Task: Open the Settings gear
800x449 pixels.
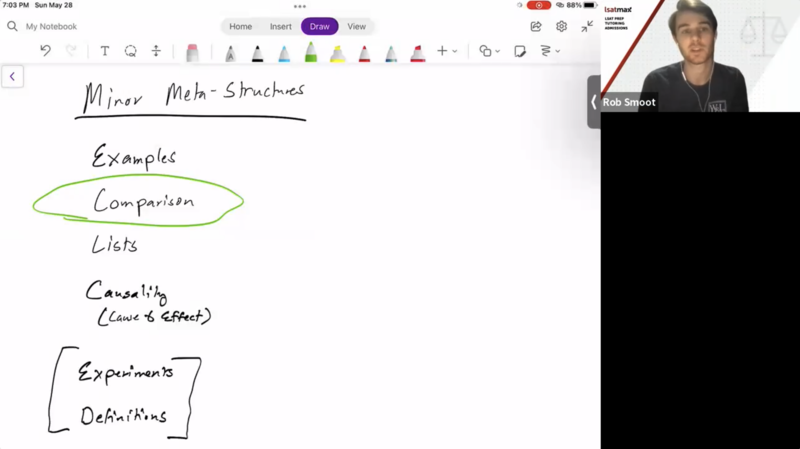Action: click(561, 27)
